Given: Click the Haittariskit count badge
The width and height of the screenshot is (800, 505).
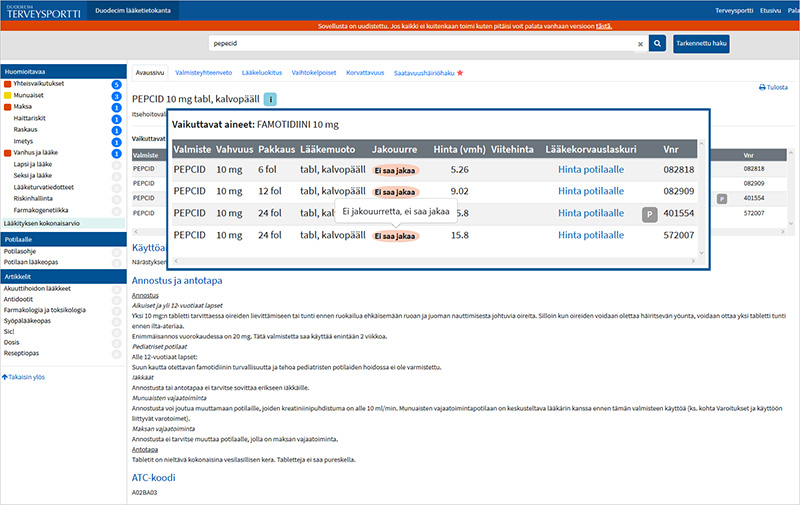Looking at the screenshot, I should point(116,119).
